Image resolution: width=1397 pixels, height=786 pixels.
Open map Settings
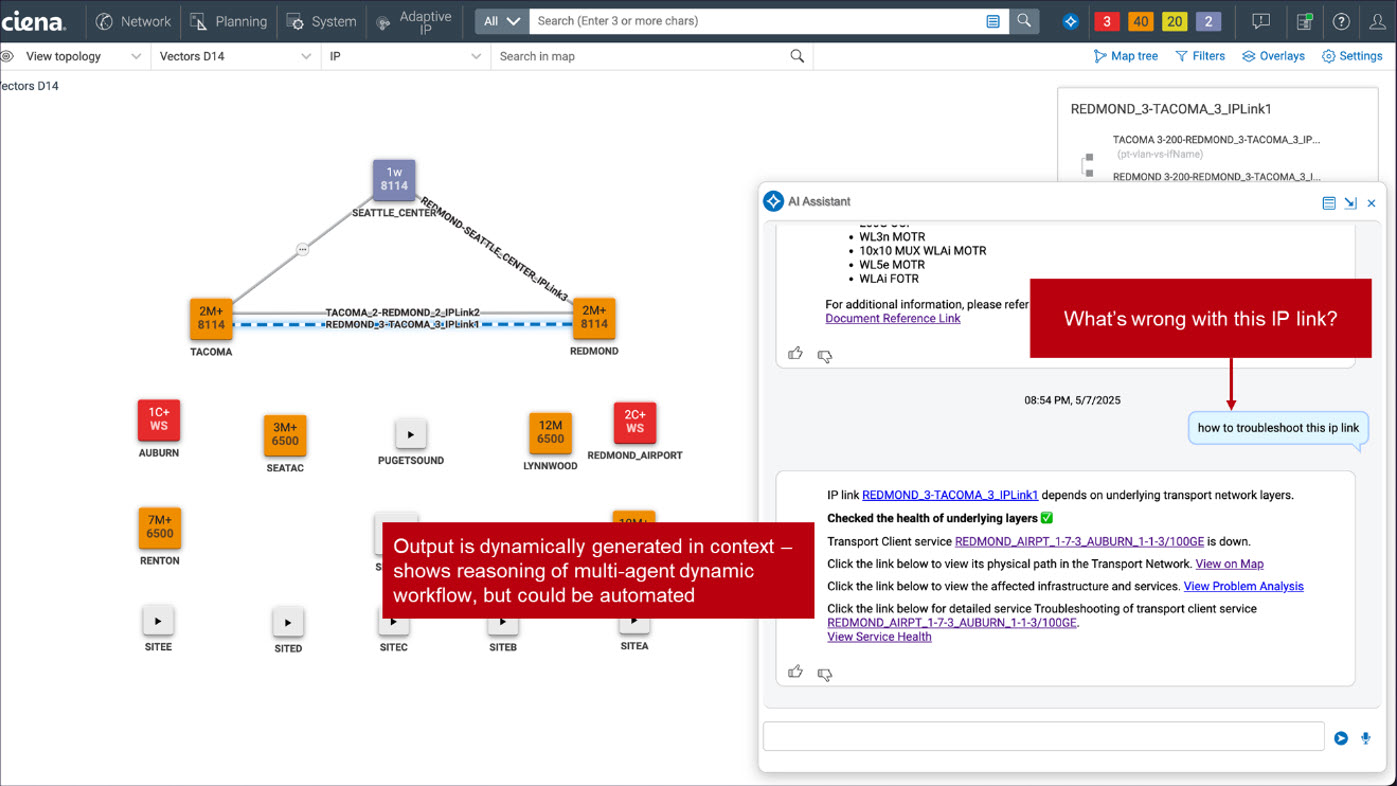coord(1352,56)
